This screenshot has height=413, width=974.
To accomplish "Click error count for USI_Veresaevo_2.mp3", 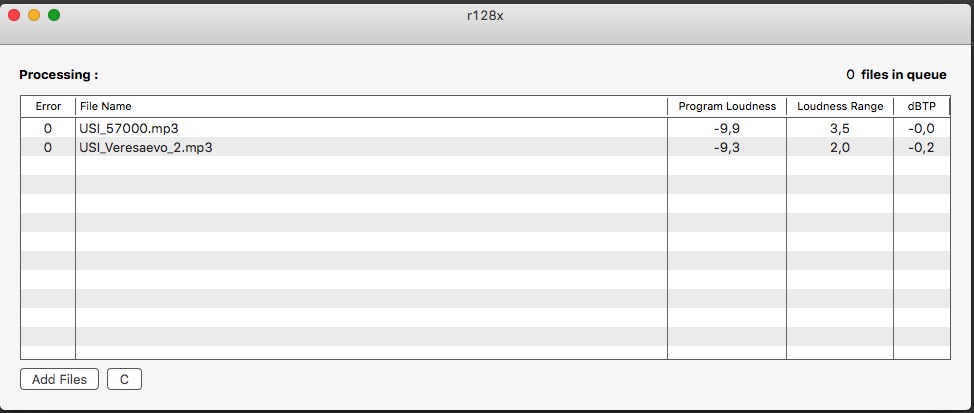I will 48,147.
